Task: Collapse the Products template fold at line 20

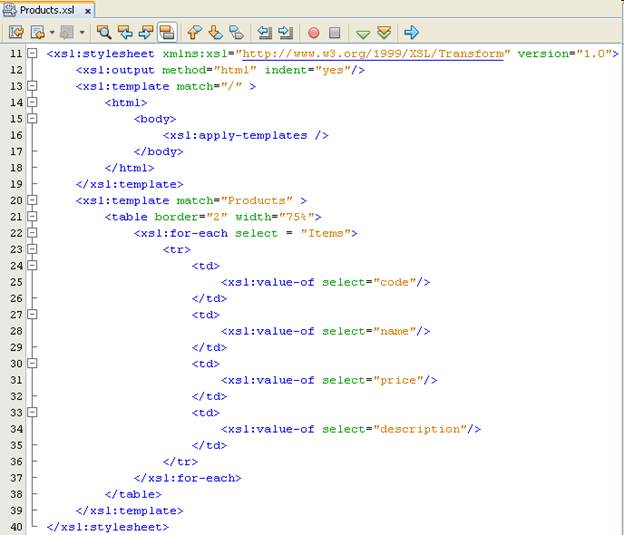Action: [x=32, y=200]
